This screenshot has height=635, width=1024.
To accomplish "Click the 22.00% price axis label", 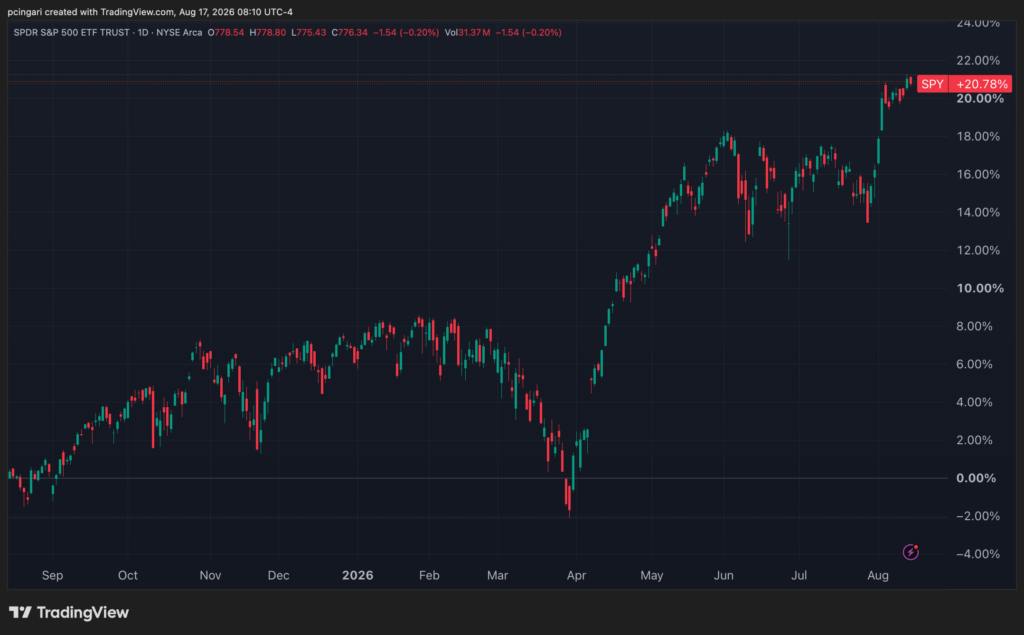I will point(978,61).
